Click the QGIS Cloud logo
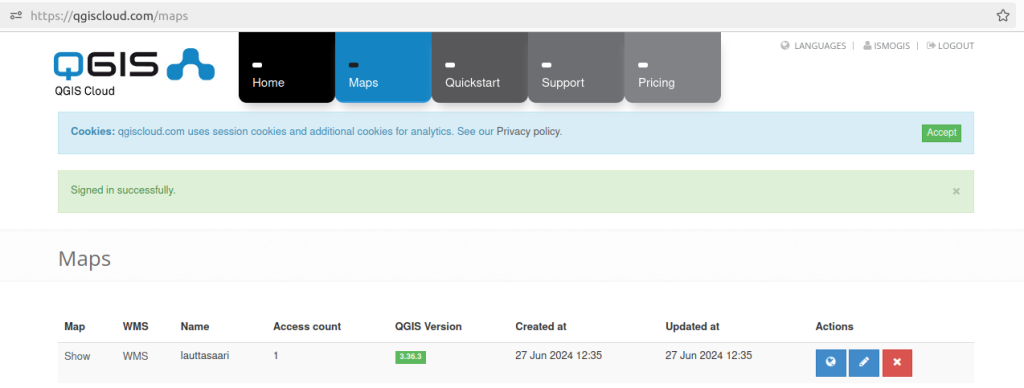Viewport: 1024px width, 388px height. point(134,72)
